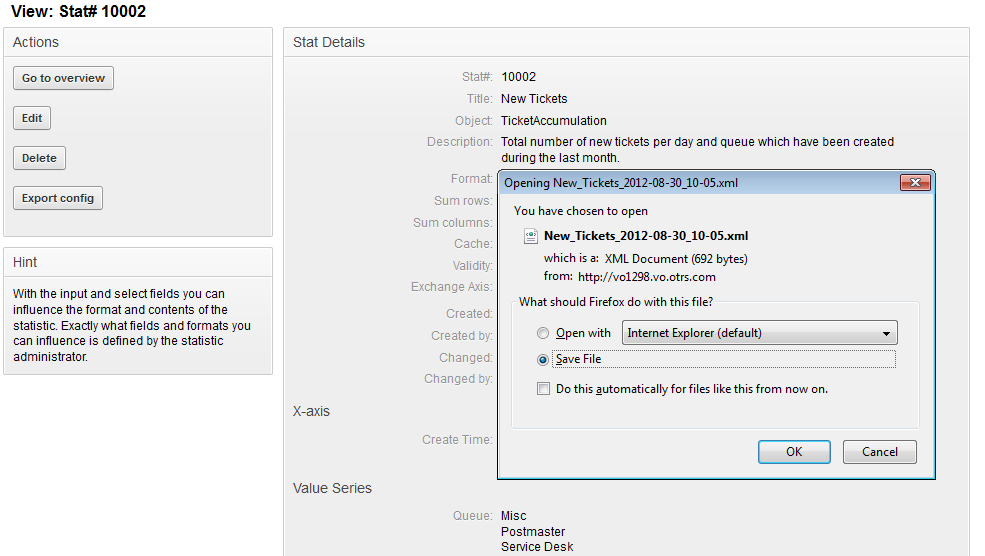Enable 'Do this automatically' checkbox

(543, 389)
